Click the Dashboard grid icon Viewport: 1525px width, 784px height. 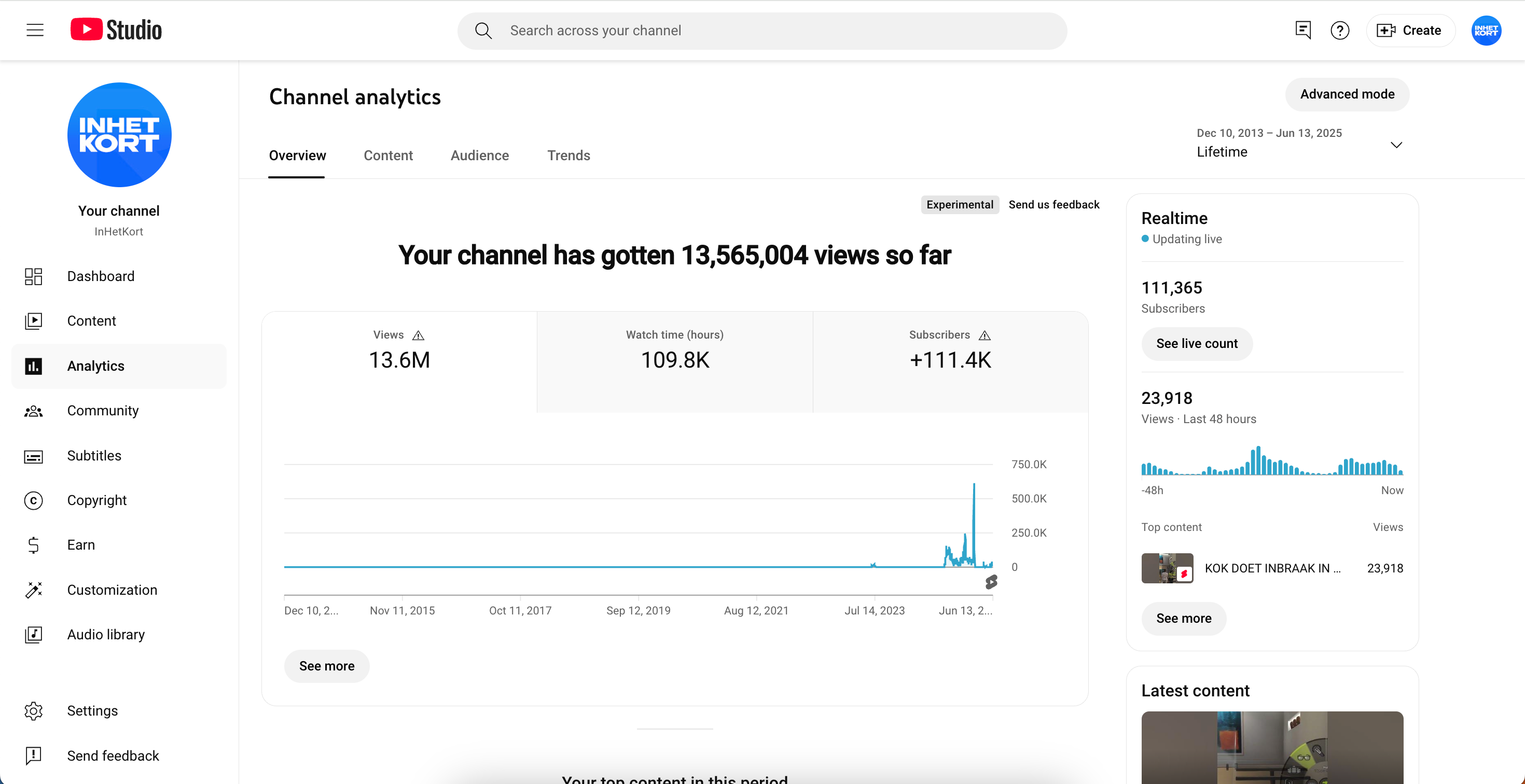33,276
